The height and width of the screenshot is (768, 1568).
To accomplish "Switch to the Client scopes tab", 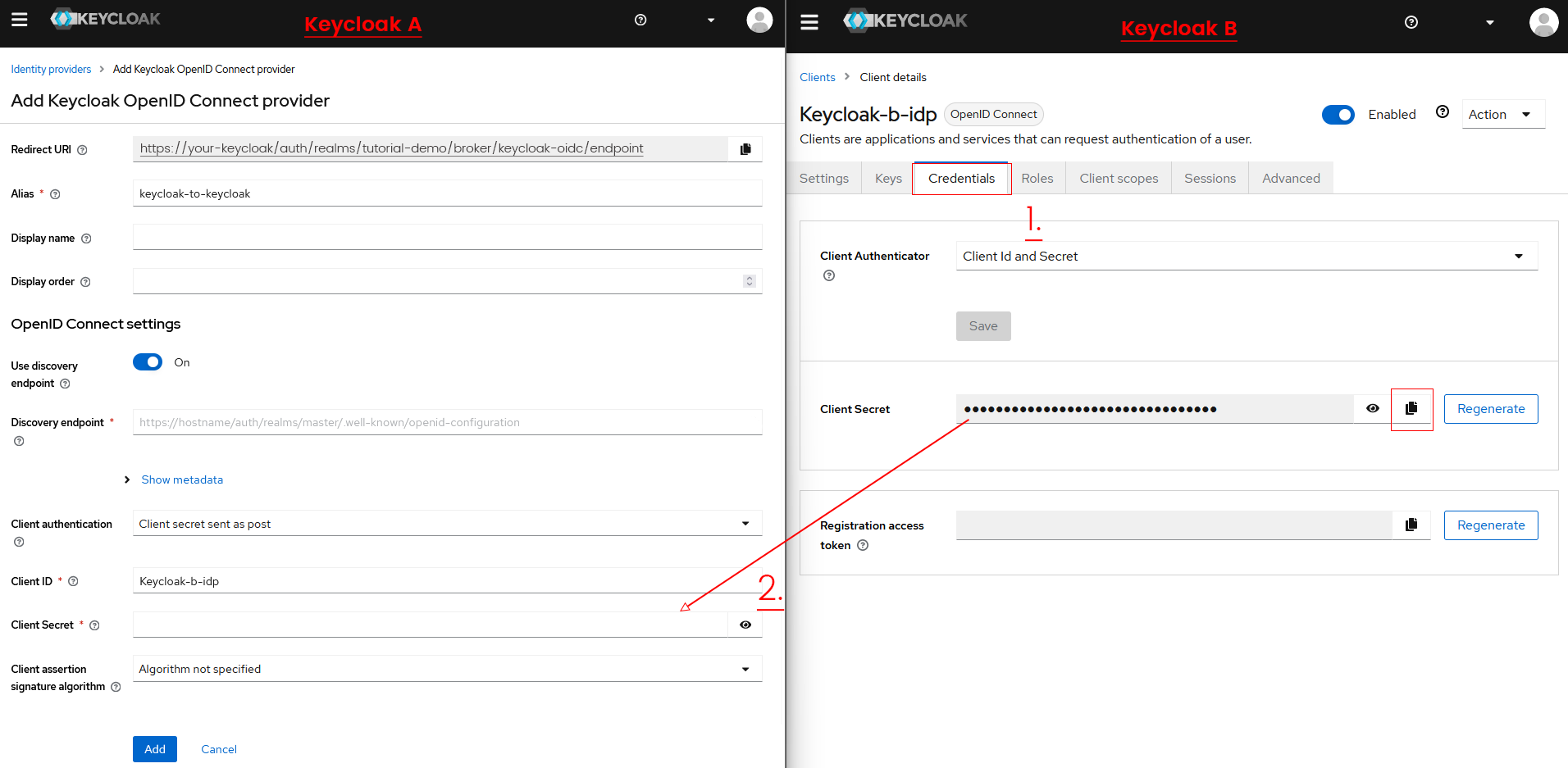I will tap(1119, 178).
